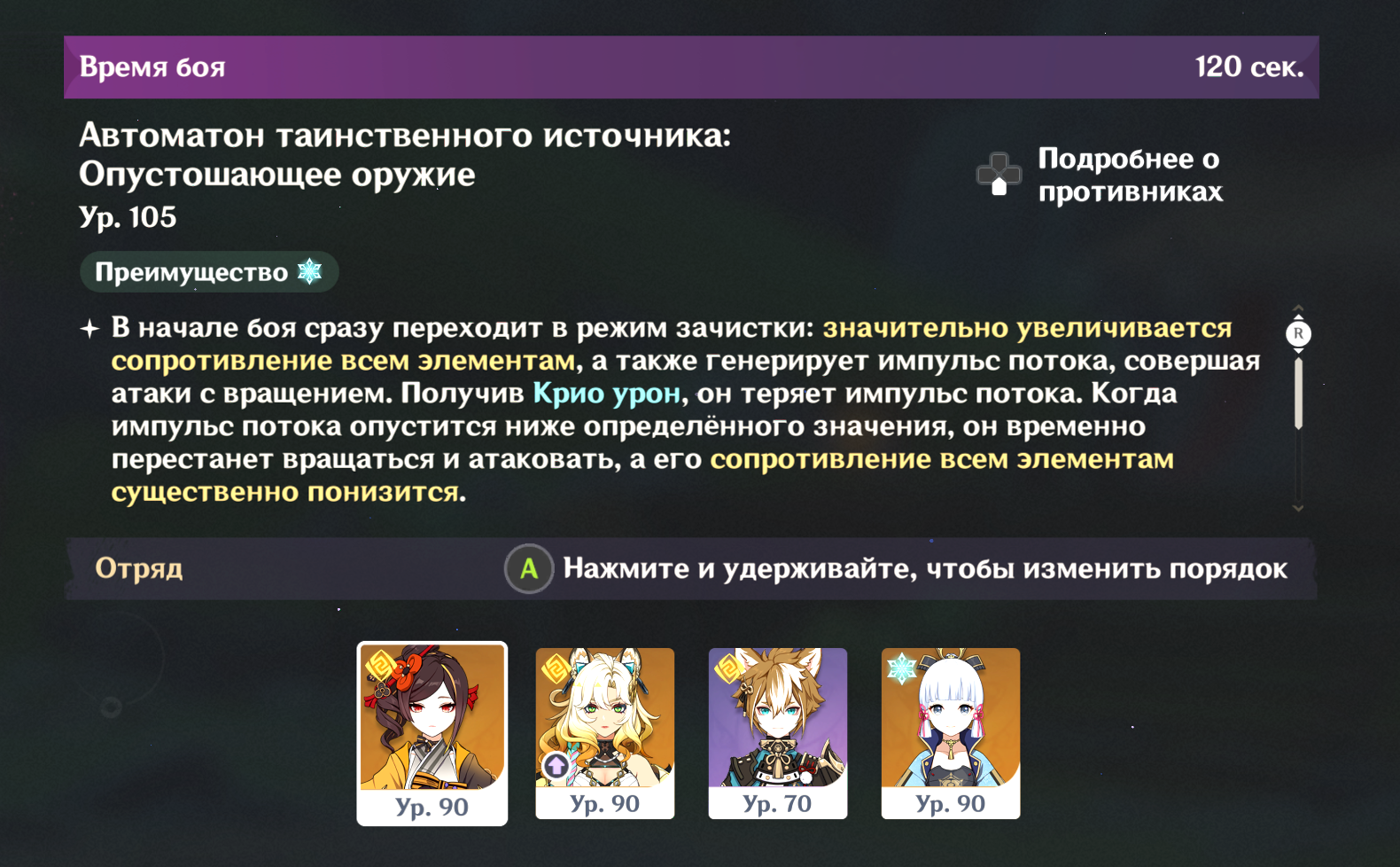Click the Отряд section header
This screenshot has height=867, width=1400.
(138, 568)
